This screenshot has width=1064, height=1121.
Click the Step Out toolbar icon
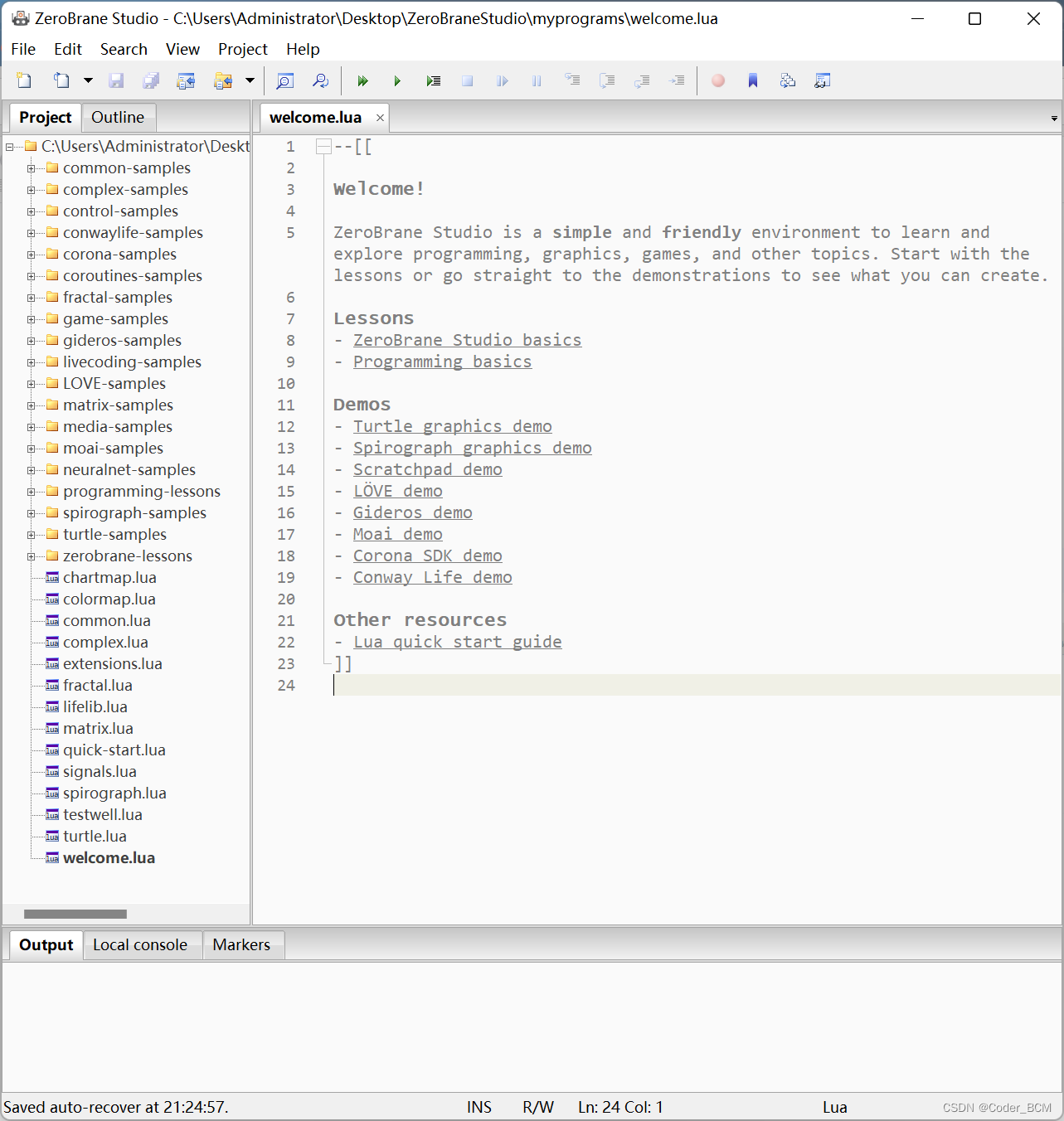642,80
